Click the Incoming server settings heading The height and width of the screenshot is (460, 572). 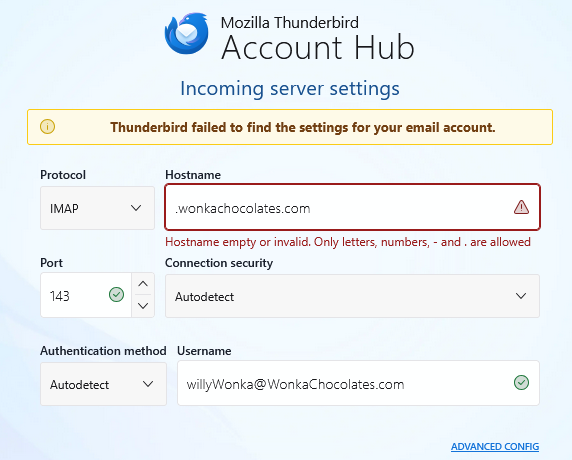pos(290,89)
